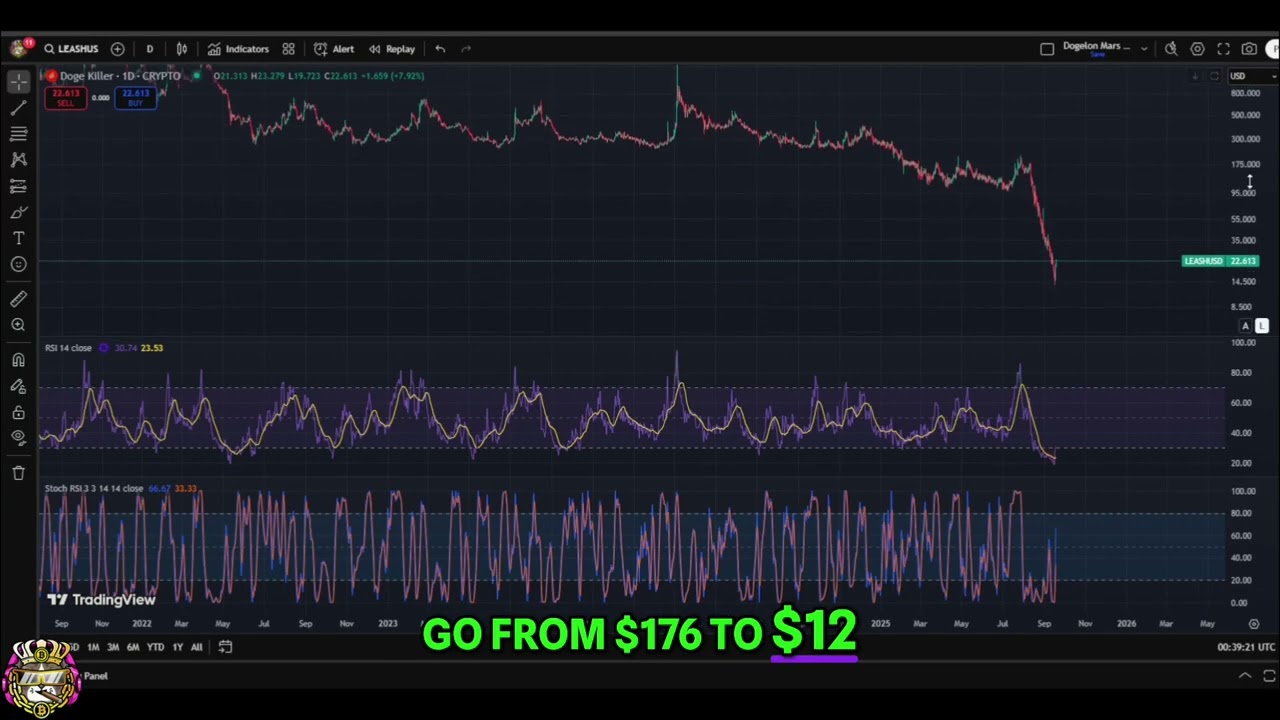1280x720 pixels.
Task: Select the 3M date range
Action: 113,647
